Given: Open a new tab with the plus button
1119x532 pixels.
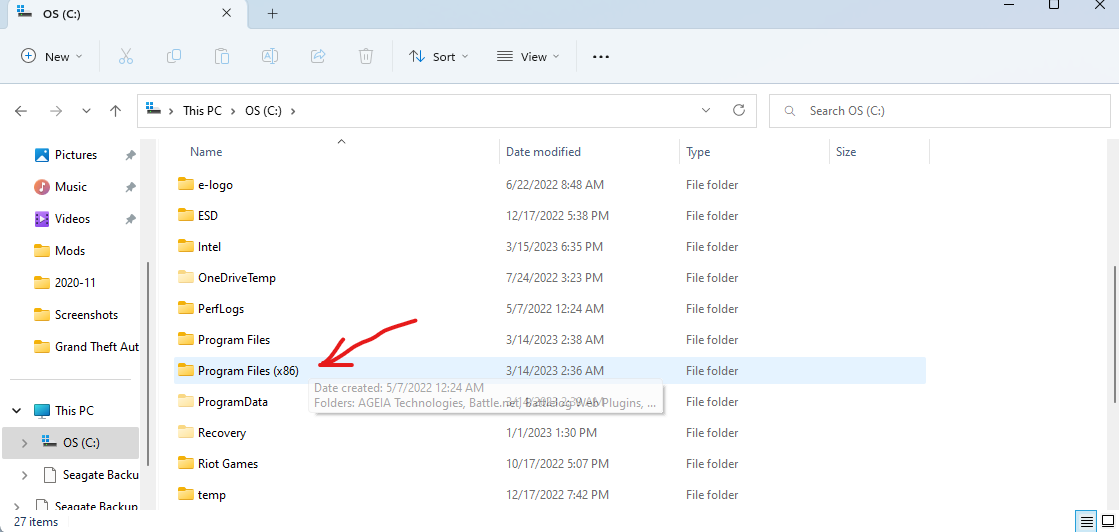Looking at the screenshot, I should tap(272, 14).
